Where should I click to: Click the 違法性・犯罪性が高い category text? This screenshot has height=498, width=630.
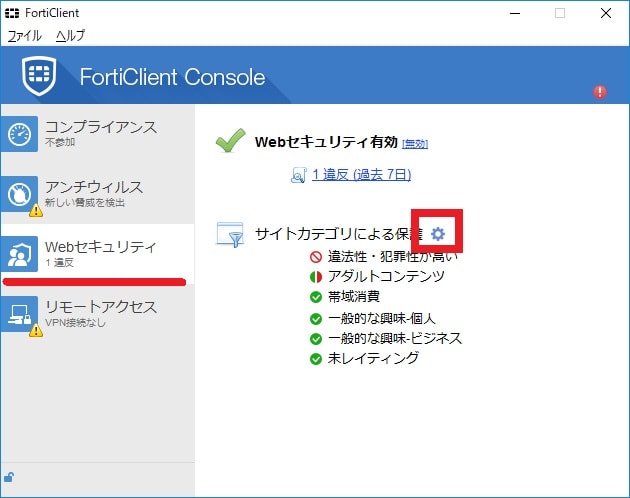[x=393, y=256]
